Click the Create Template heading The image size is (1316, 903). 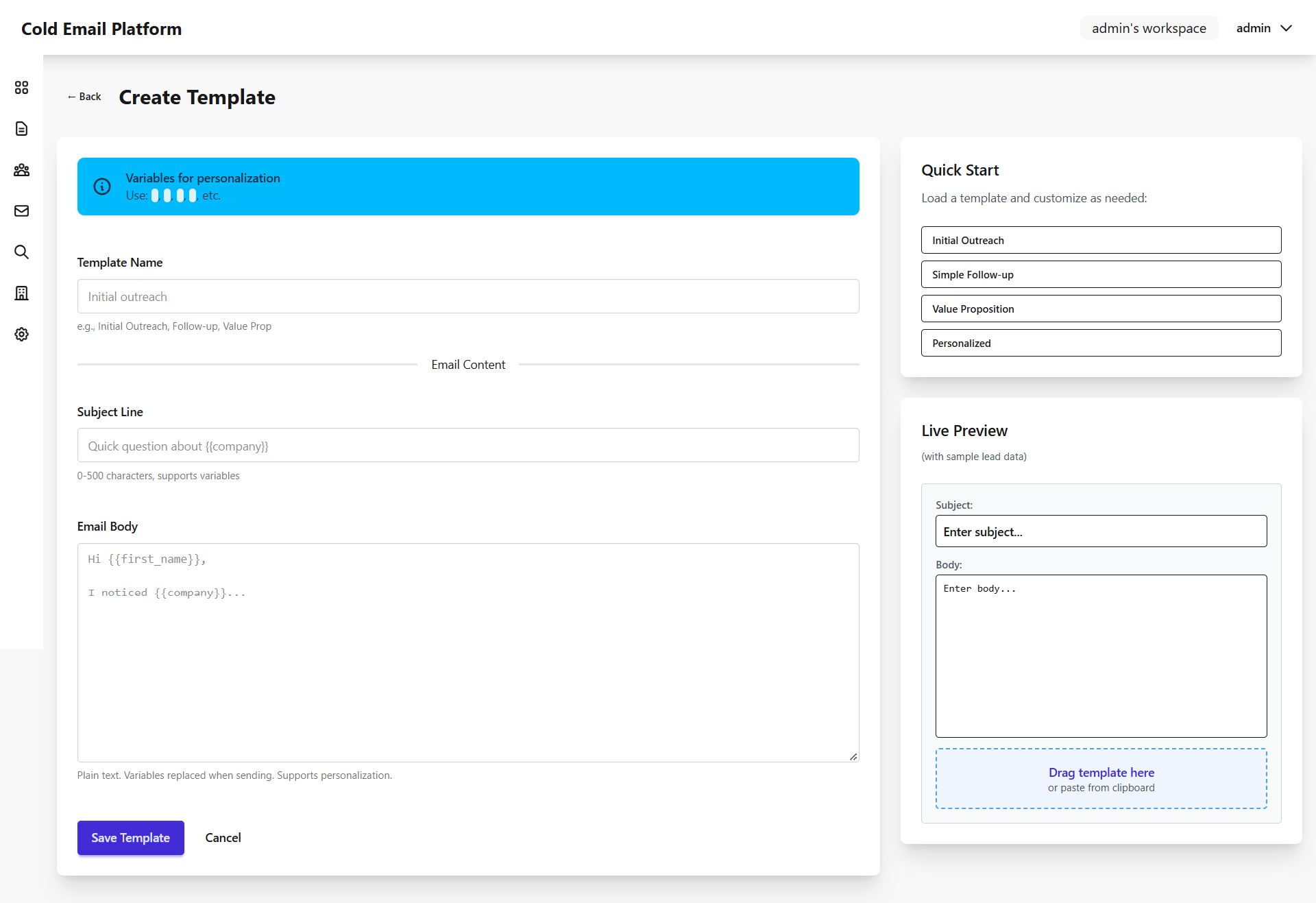click(x=197, y=97)
